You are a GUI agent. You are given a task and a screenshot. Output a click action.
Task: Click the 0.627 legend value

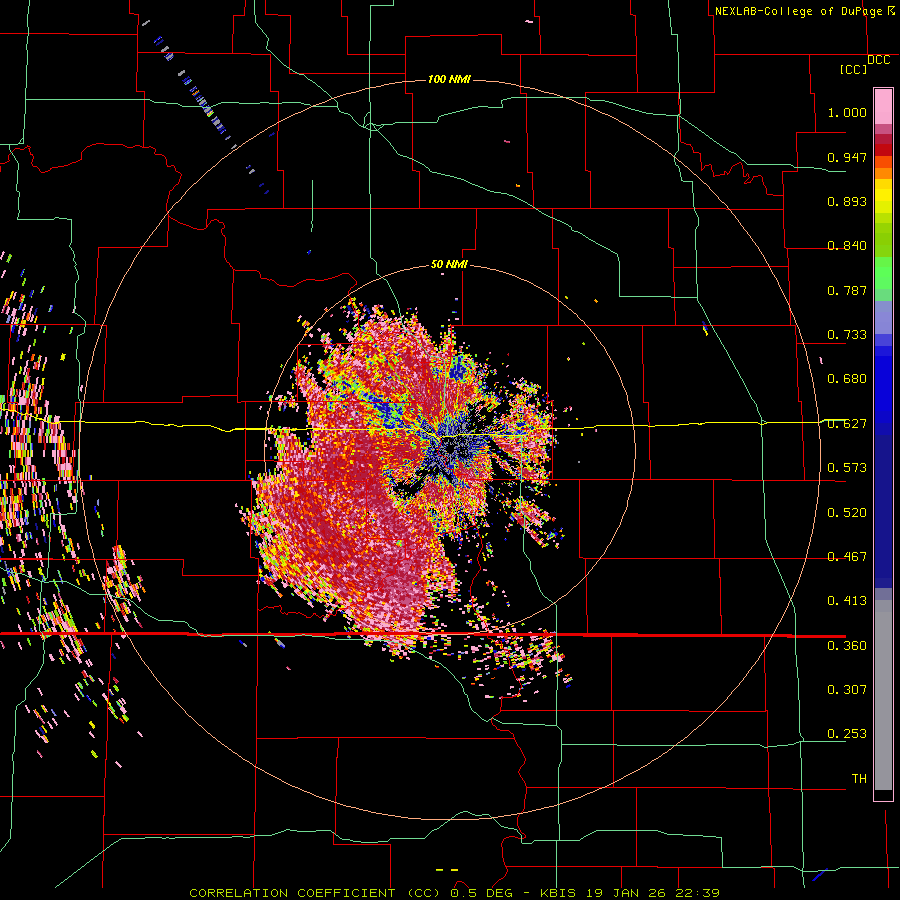pos(847,424)
